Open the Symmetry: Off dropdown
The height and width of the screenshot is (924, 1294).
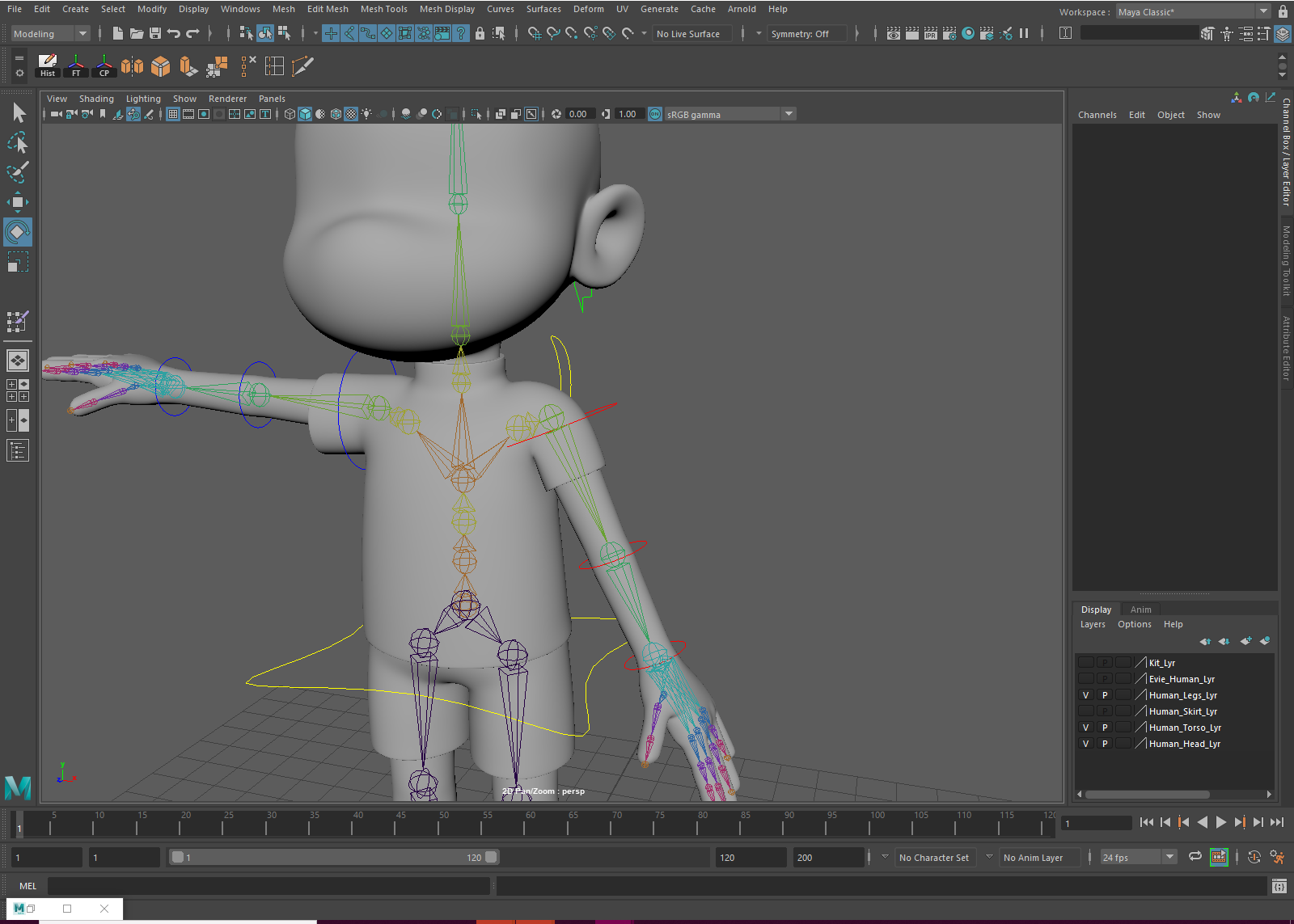coord(806,33)
